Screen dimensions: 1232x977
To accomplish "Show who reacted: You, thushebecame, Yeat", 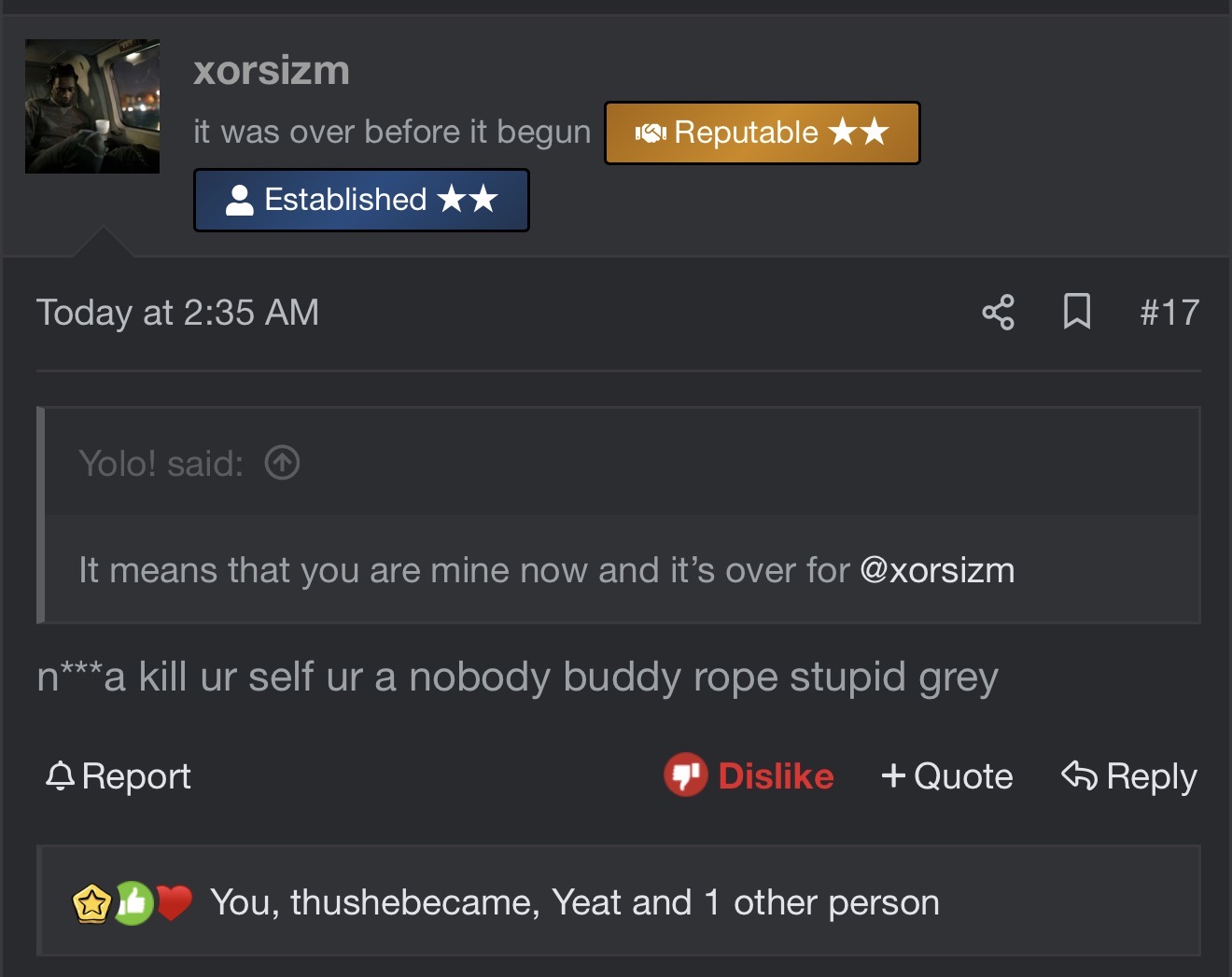I will coord(575,902).
